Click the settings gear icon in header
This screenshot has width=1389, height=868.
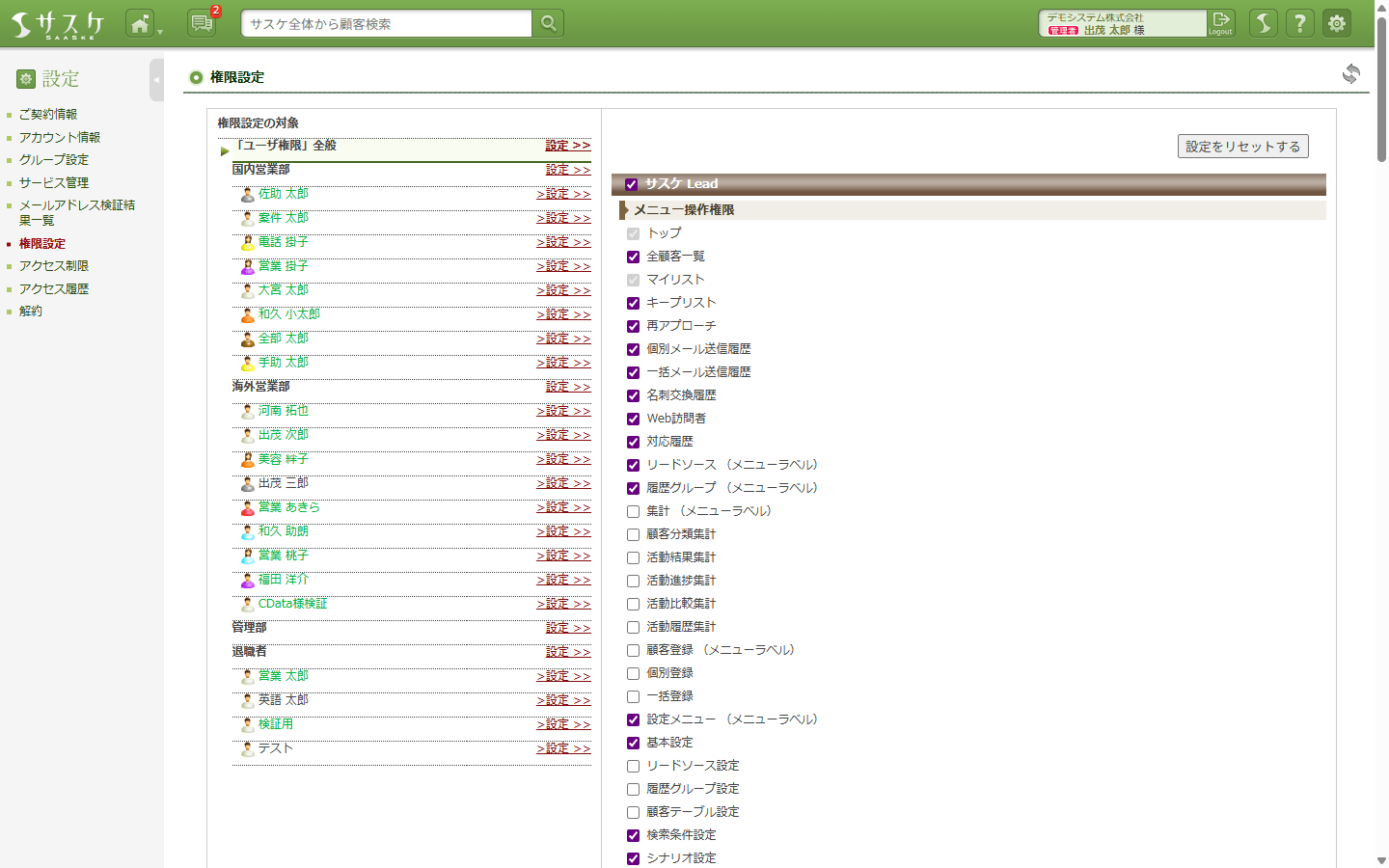pos(1337,23)
